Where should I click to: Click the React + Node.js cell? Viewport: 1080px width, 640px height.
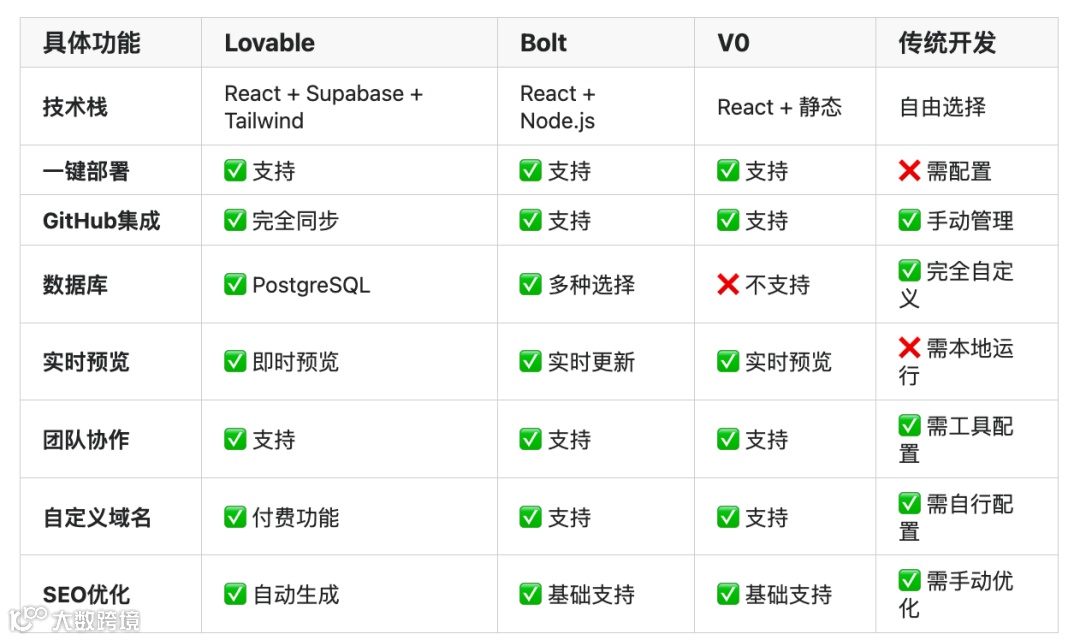pos(558,107)
